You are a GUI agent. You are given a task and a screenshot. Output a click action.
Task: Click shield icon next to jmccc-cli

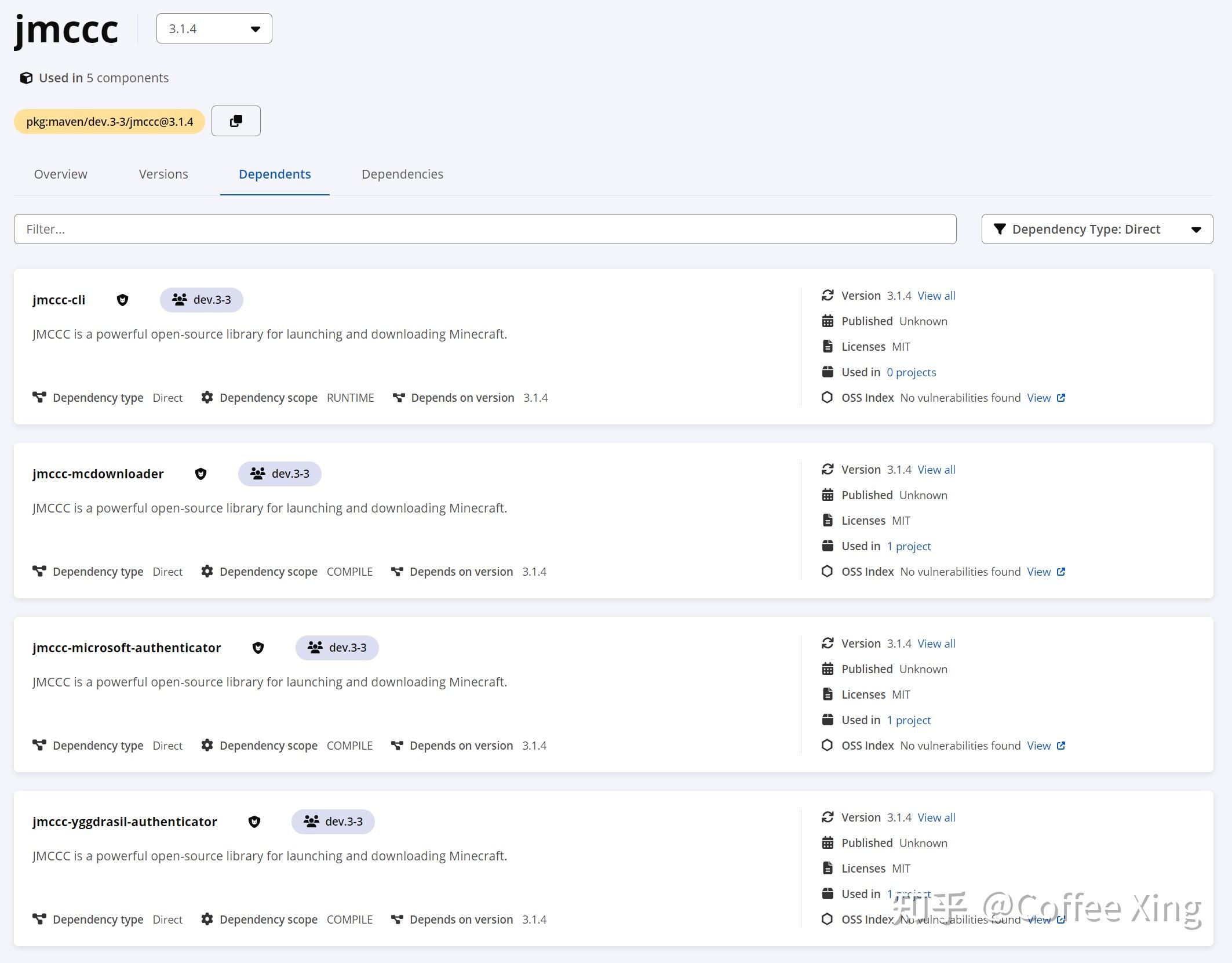122,300
